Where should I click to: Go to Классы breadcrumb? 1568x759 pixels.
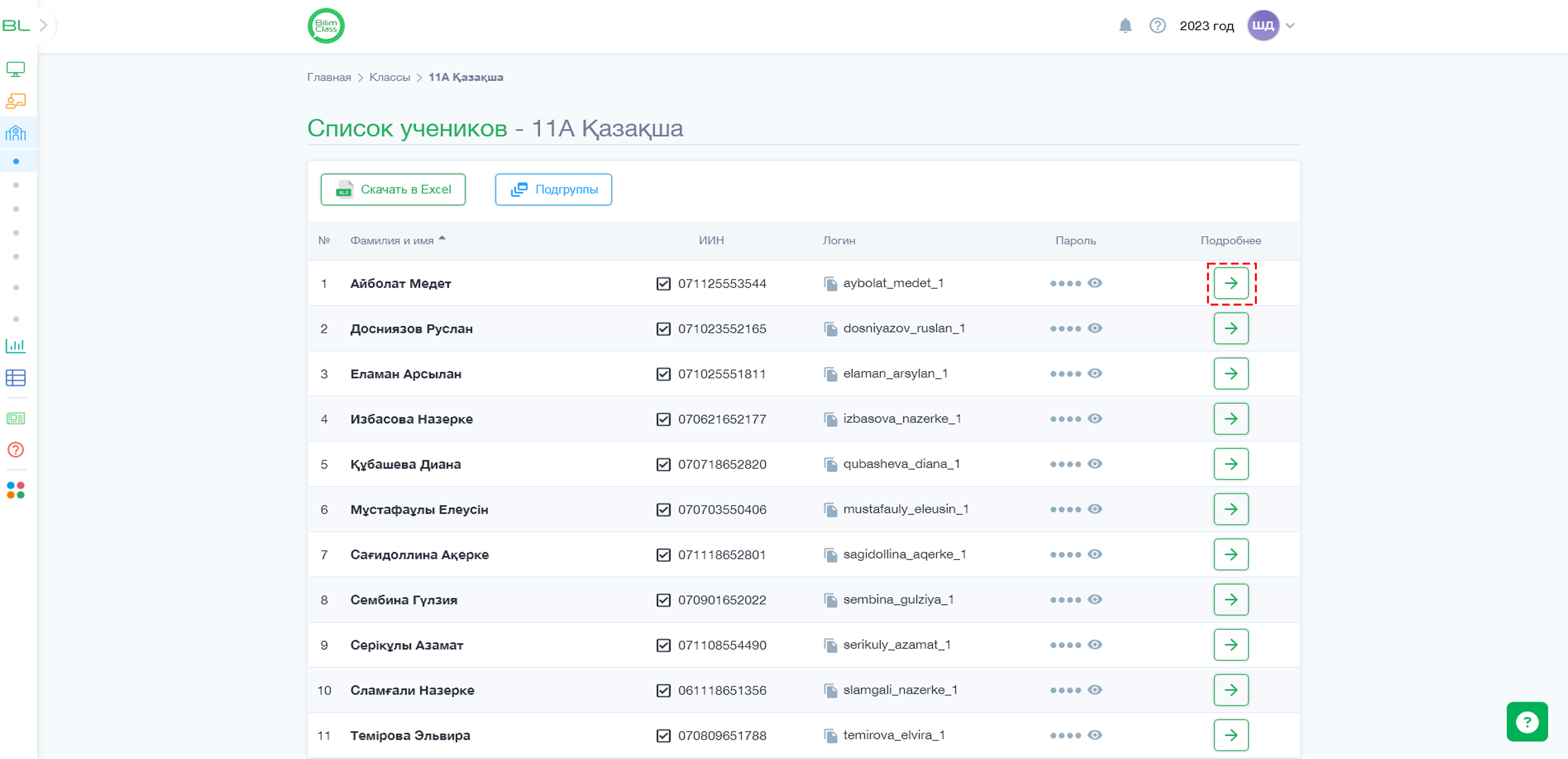click(390, 77)
